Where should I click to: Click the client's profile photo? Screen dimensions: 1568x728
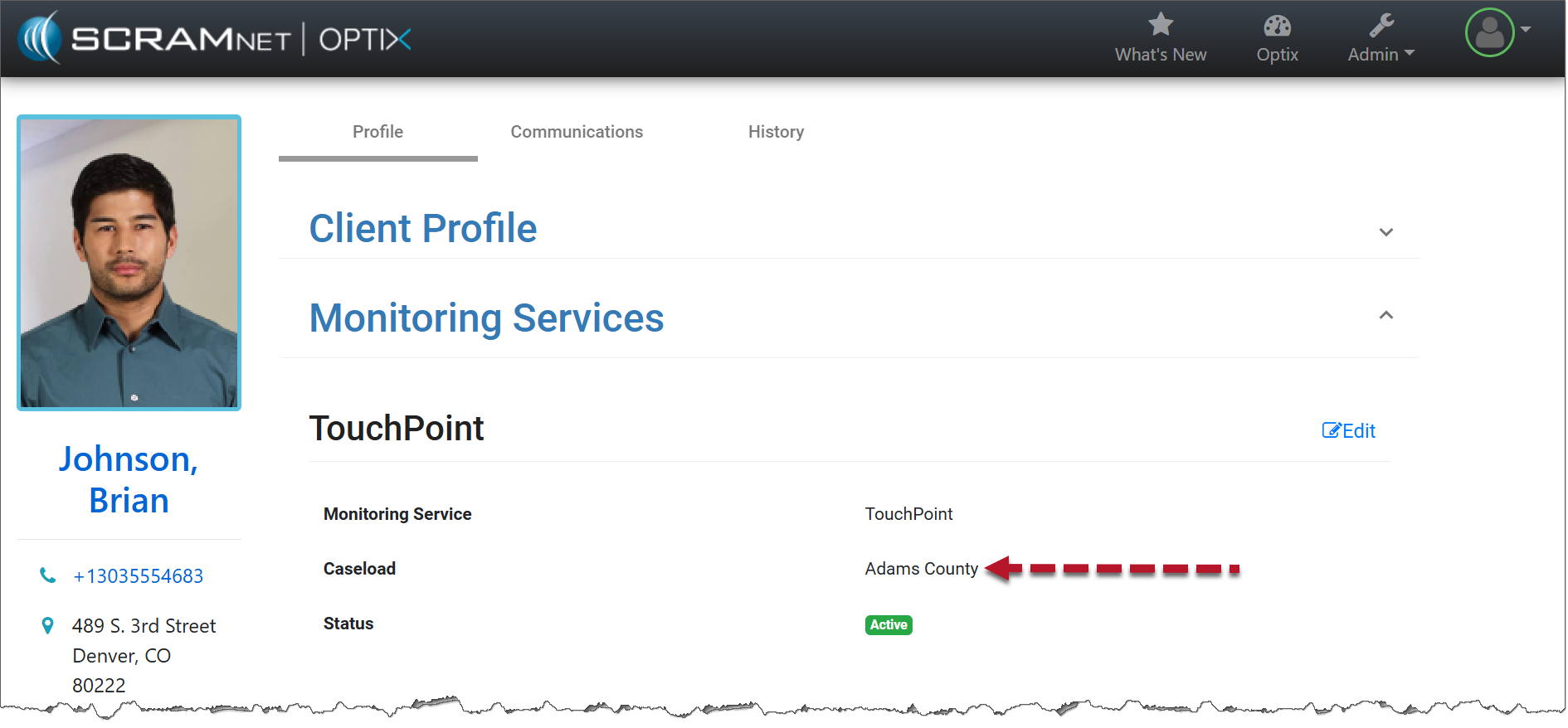[x=129, y=263]
